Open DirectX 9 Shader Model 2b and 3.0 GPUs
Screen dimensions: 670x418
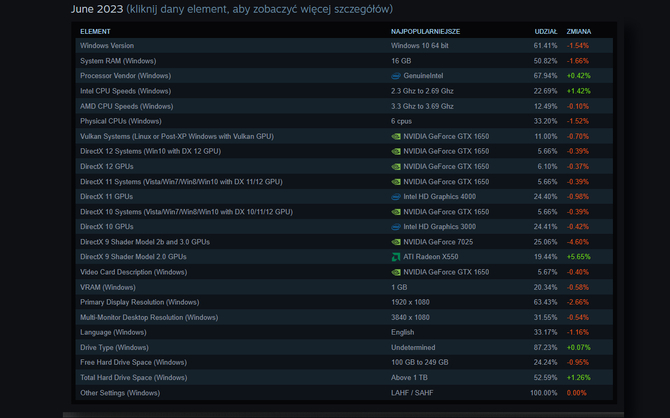click(x=344, y=242)
